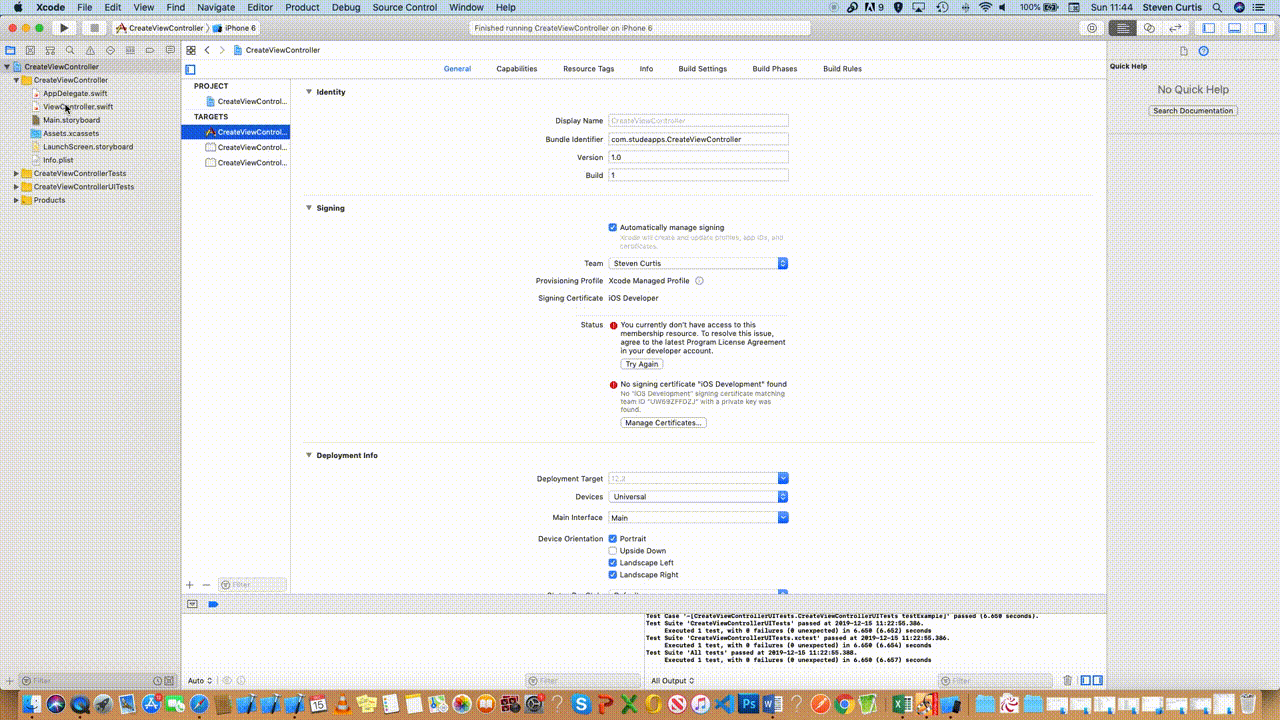The height and width of the screenshot is (720, 1280).
Task: Hide the debug area with toggle button
Action: pyautogui.click(x=193, y=604)
